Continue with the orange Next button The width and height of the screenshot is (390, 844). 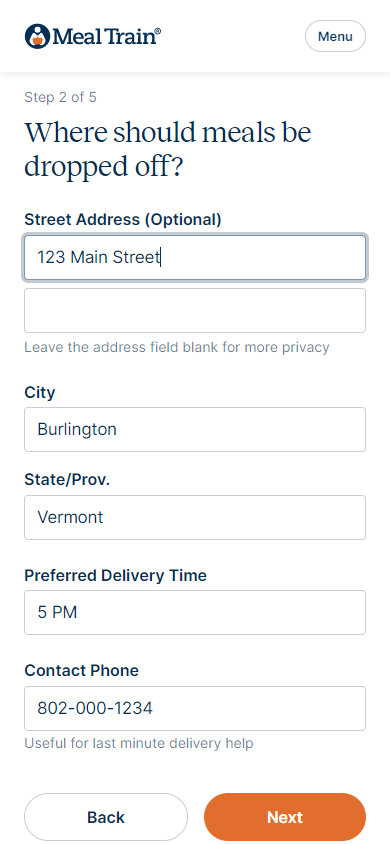pos(285,817)
